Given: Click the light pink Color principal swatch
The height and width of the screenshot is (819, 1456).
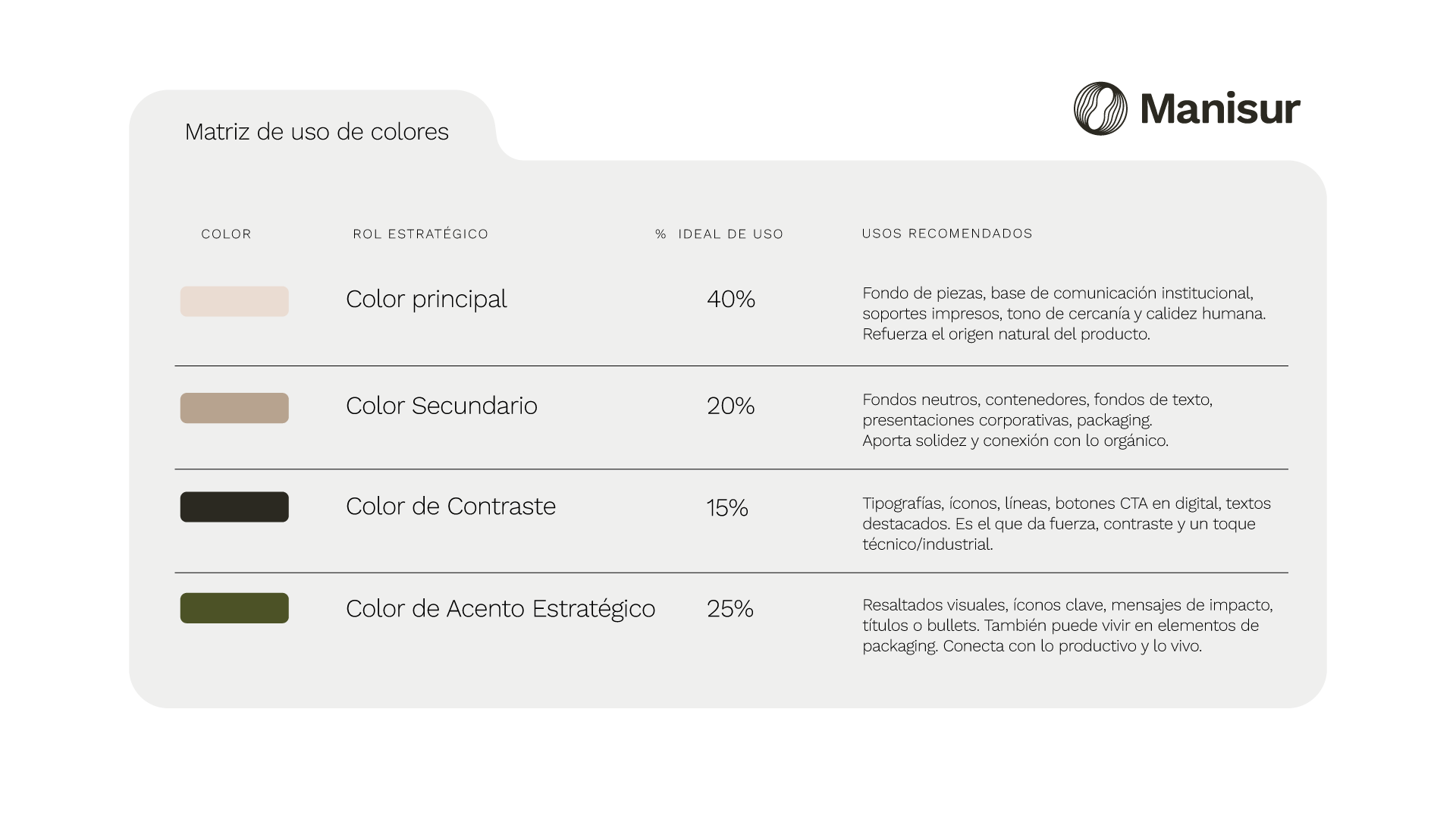Looking at the screenshot, I should click(234, 301).
